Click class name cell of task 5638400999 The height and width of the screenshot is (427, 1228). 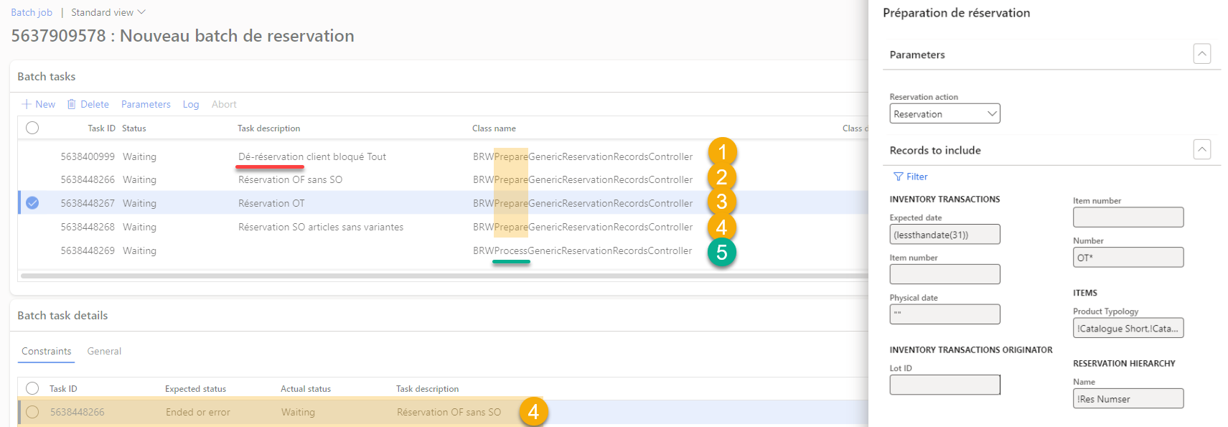582,157
